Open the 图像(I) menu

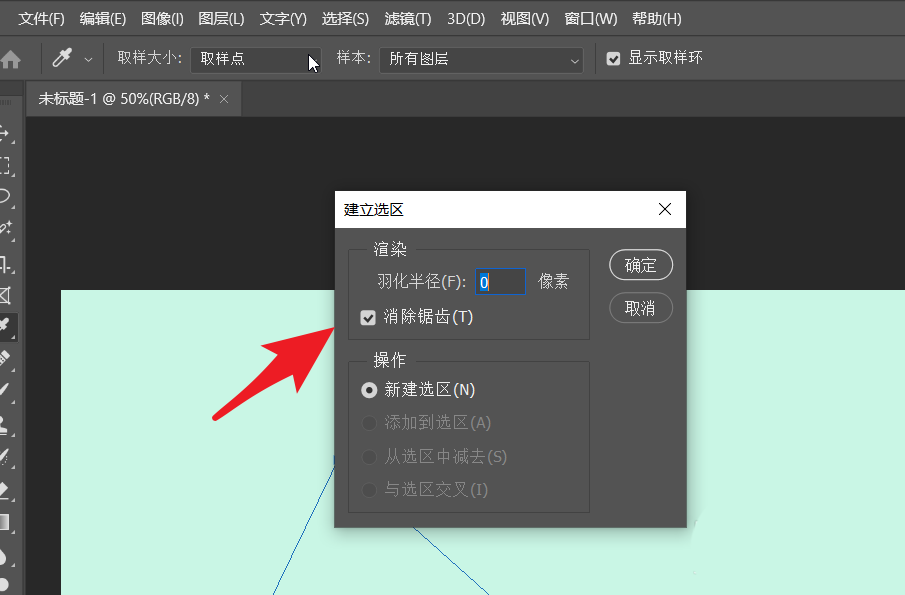click(162, 19)
